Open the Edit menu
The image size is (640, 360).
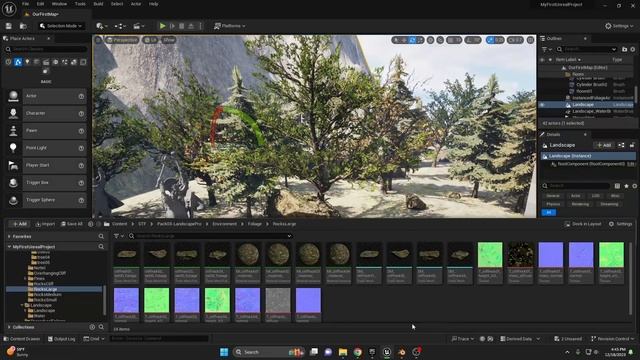(x=40, y=4)
